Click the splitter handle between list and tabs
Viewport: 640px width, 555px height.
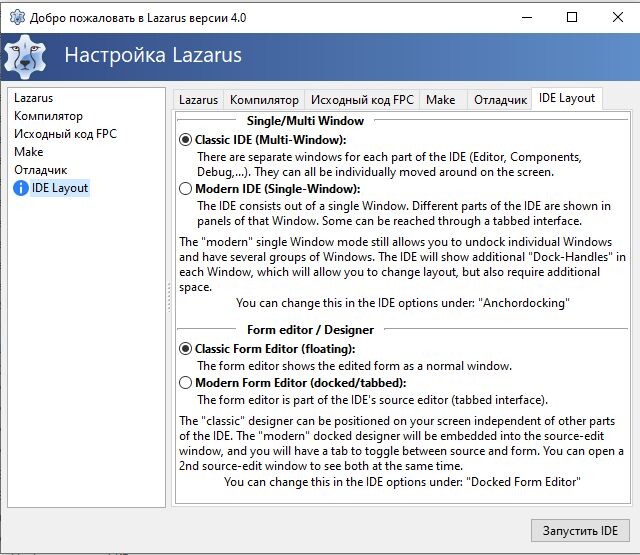pyautogui.click(x=169, y=297)
